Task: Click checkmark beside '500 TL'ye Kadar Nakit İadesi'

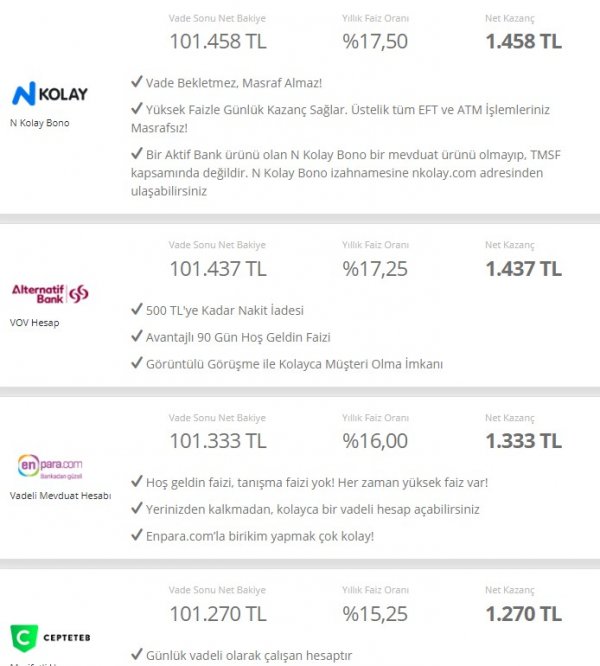Action: tap(137, 310)
